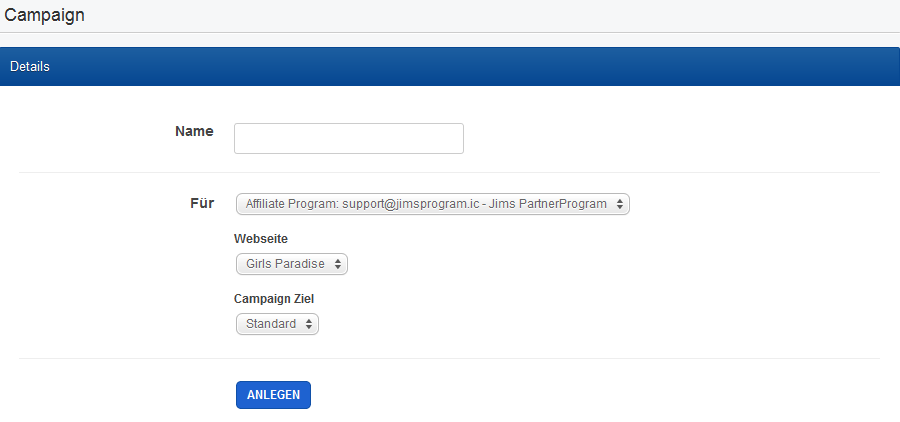Click the Campaign page title

(x=45, y=15)
